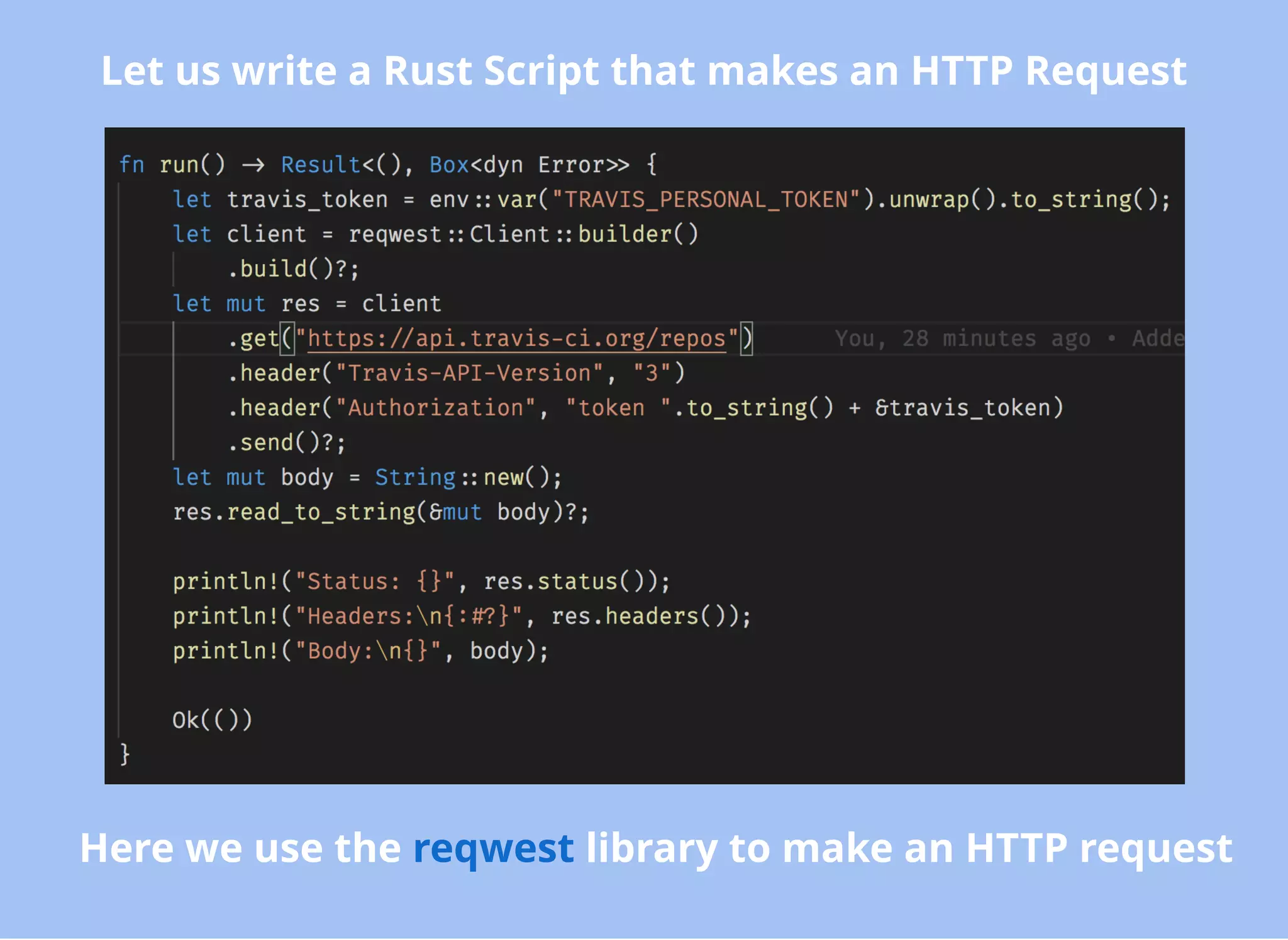Click the bottom caption about HTTP request
The image size is (1288, 940).
(656, 849)
